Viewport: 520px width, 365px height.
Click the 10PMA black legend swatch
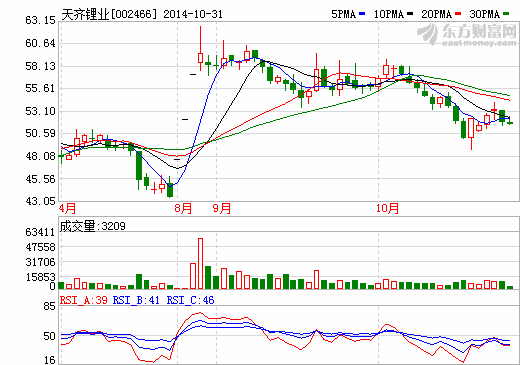(410, 14)
